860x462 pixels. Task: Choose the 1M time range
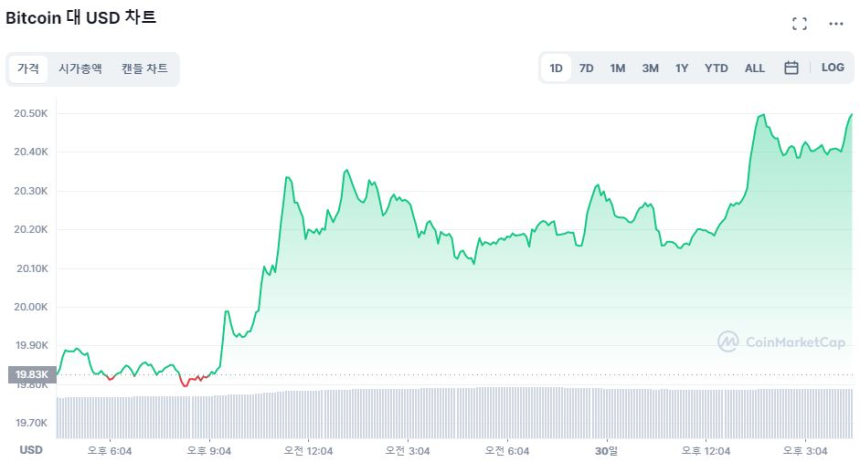point(618,68)
